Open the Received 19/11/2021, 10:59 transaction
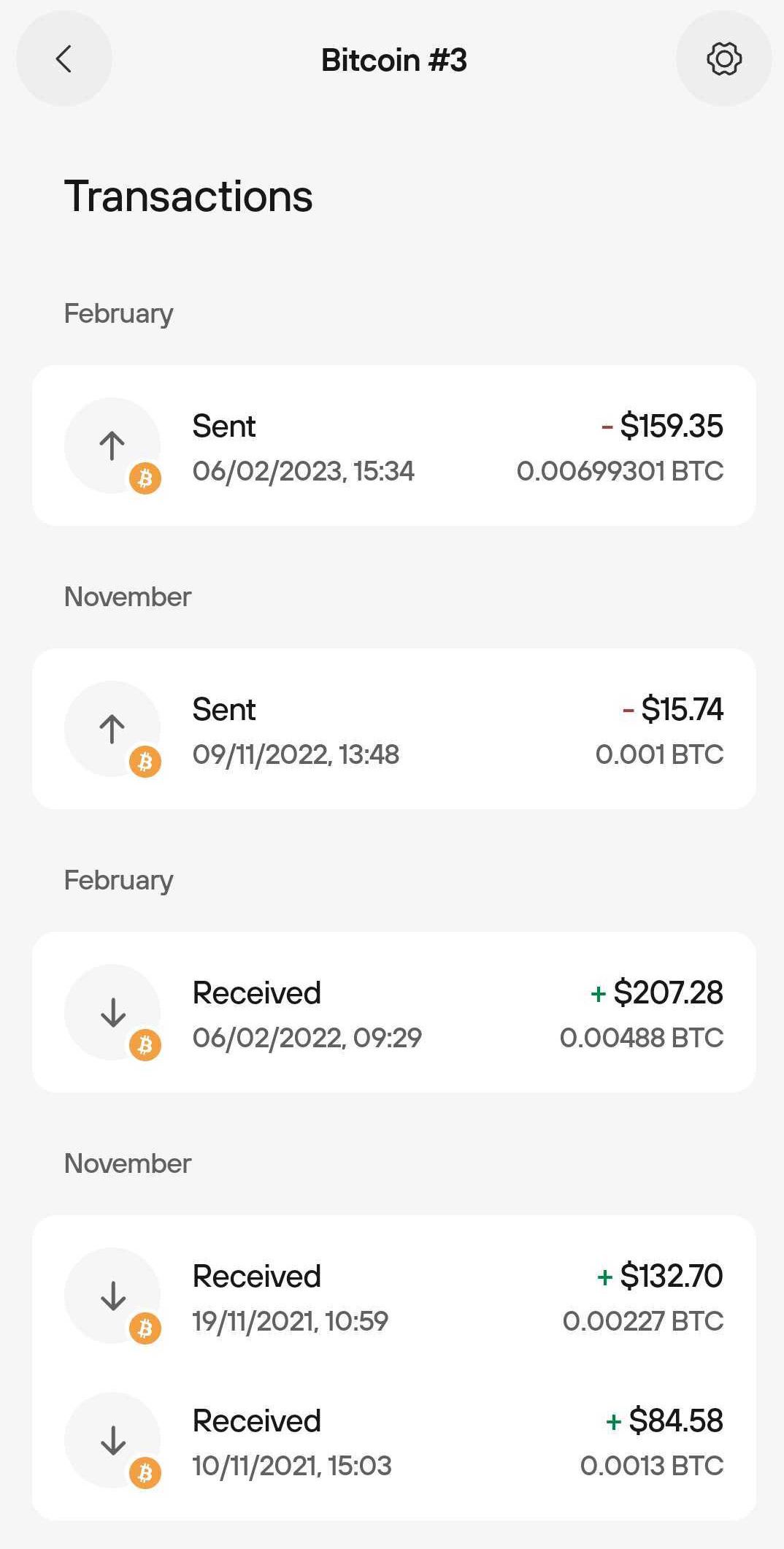784x1549 pixels. pyautogui.click(x=394, y=1296)
